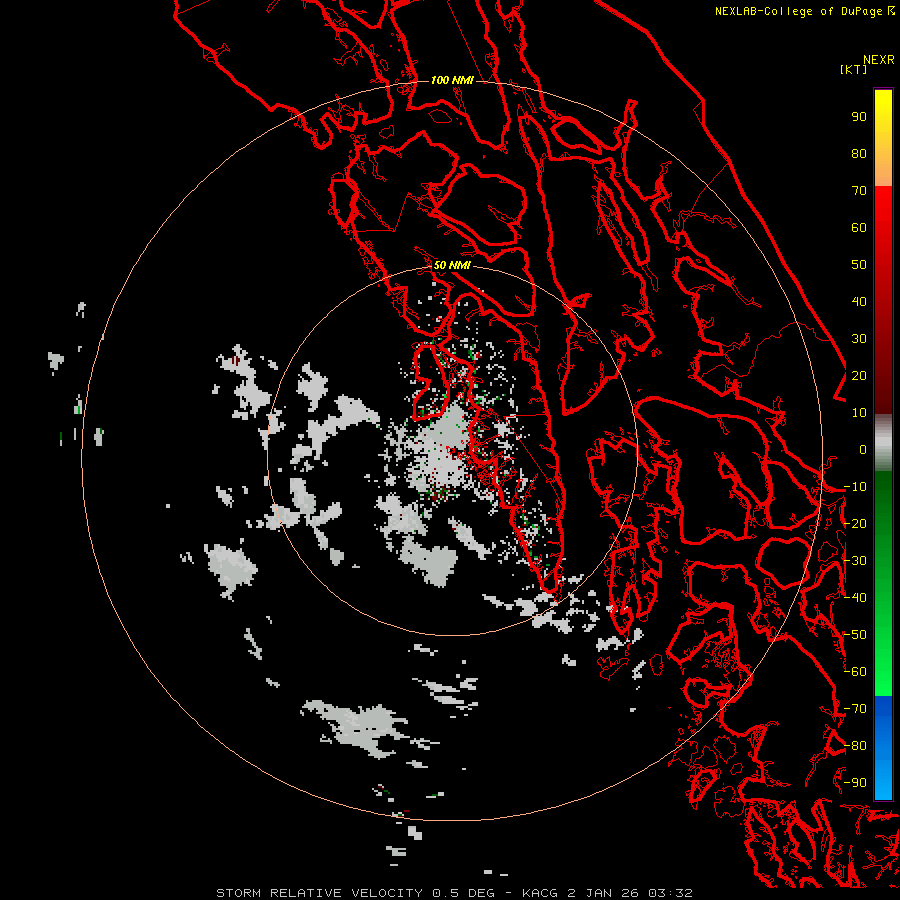900x900 pixels.
Task: Click the -90 scale value
Action: (855, 783)
